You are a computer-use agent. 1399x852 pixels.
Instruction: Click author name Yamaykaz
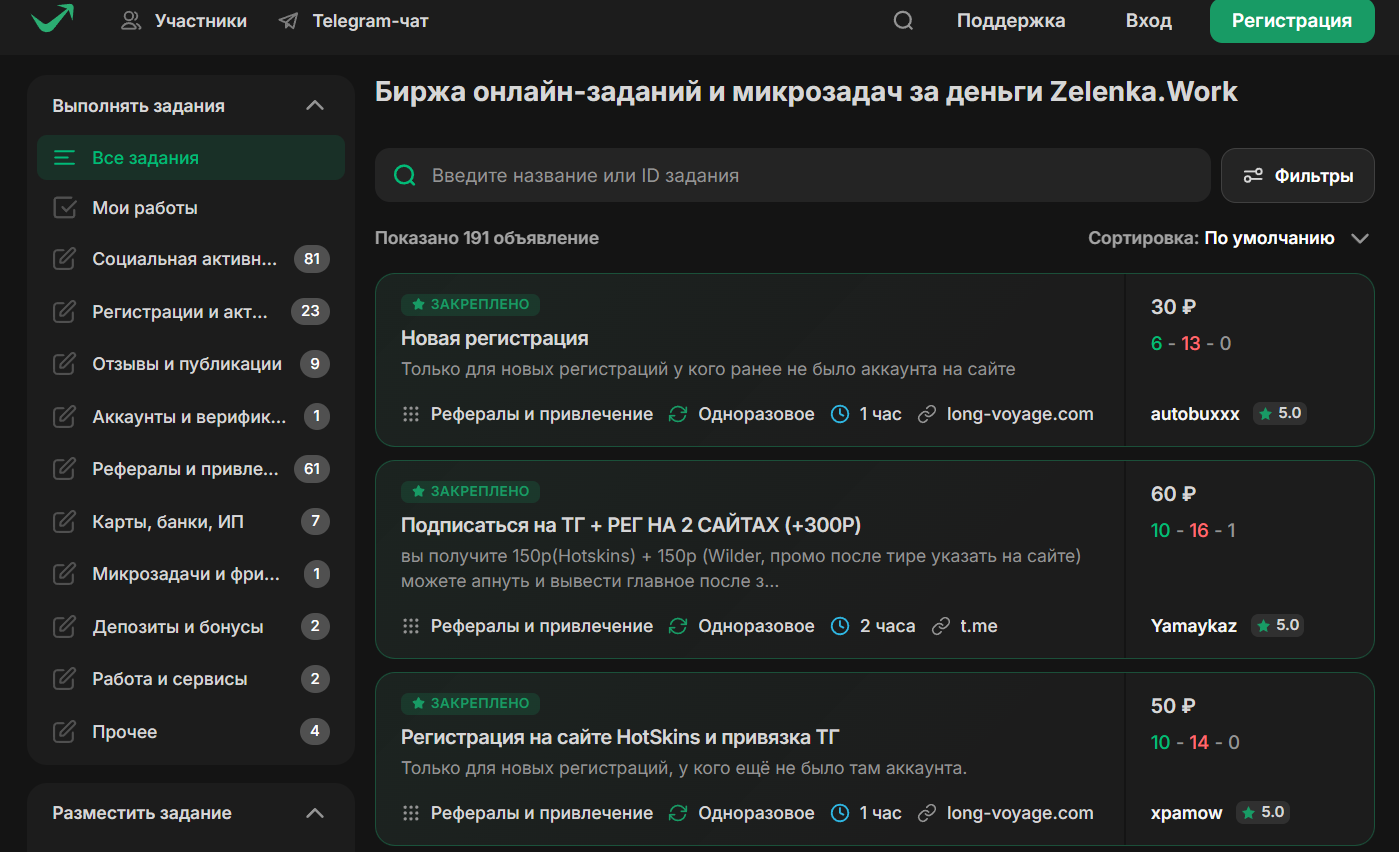[x=1194, y=626]
